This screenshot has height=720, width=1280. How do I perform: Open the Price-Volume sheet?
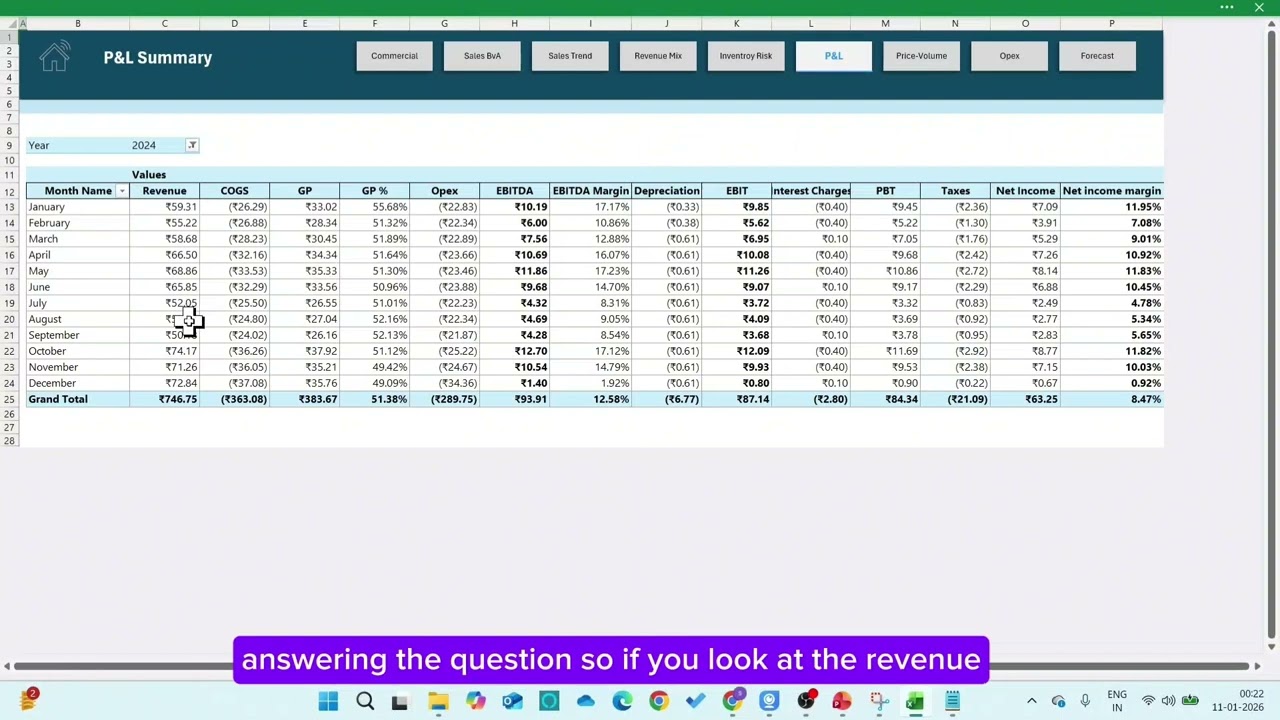[x=921, y=56]
